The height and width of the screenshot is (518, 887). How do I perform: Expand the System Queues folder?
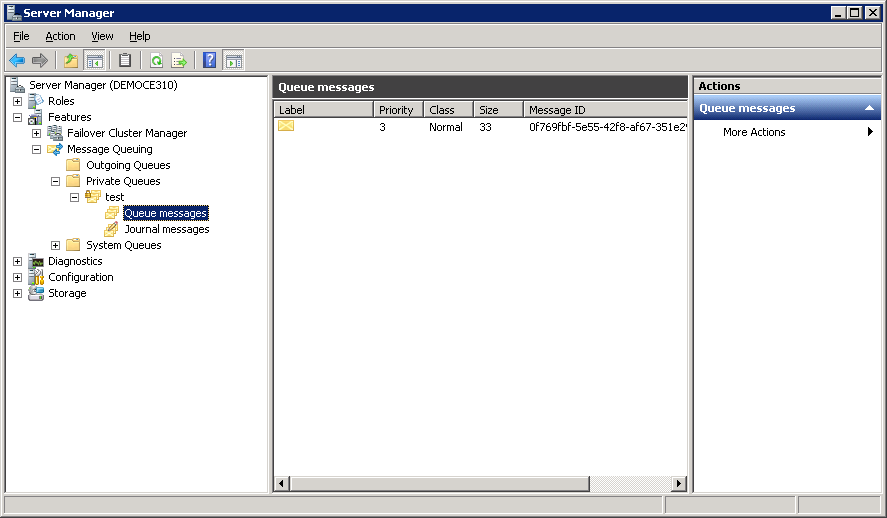56,245
